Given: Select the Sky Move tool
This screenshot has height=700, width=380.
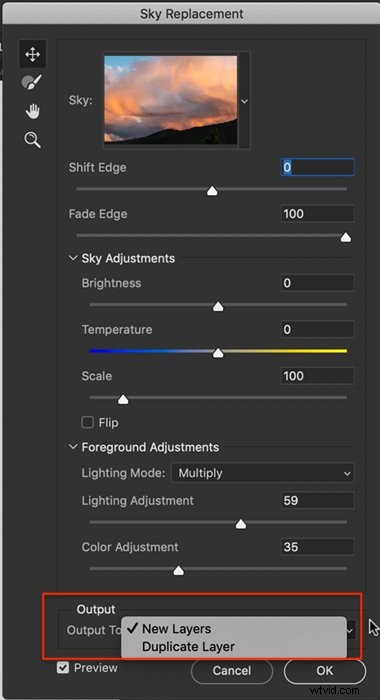Looking at the screenshot, I should click(x=33, y=54).
